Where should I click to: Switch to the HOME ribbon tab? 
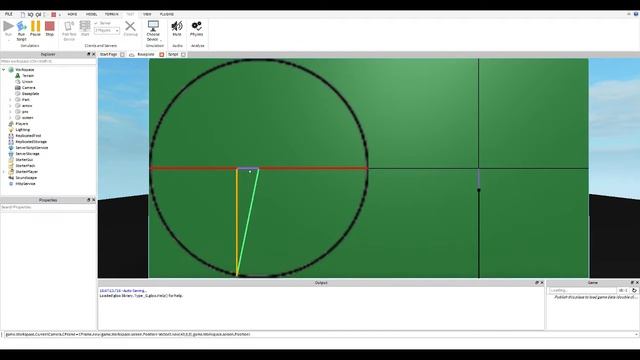point(72,14)
